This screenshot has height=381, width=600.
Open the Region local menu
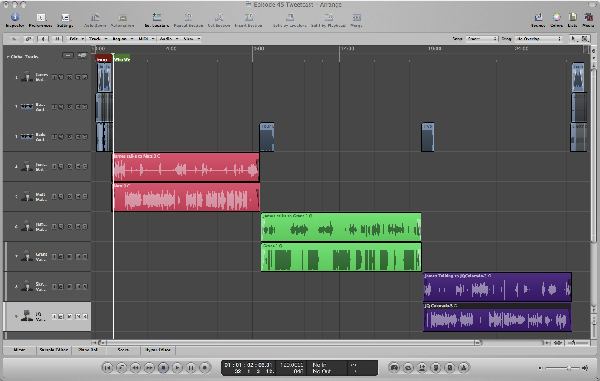tap(122, 39)
